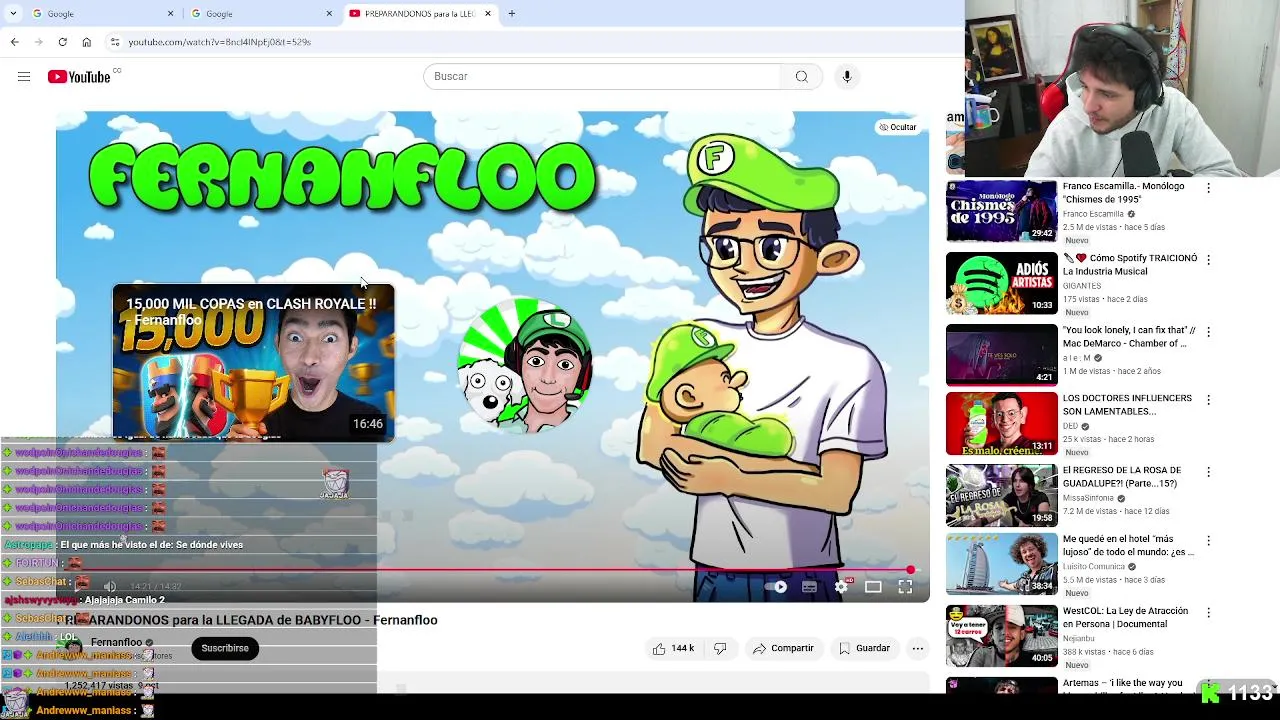
Task: Open options for WestCOL video
Action: tap(1208, 612)
